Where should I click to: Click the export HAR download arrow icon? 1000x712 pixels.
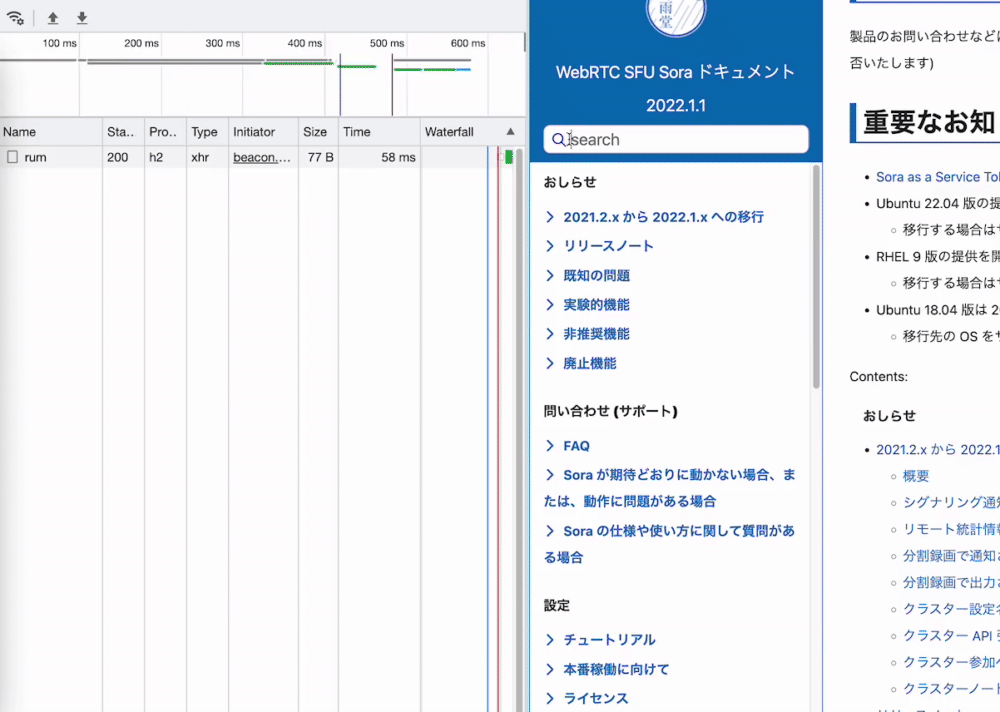coord(82,18)
